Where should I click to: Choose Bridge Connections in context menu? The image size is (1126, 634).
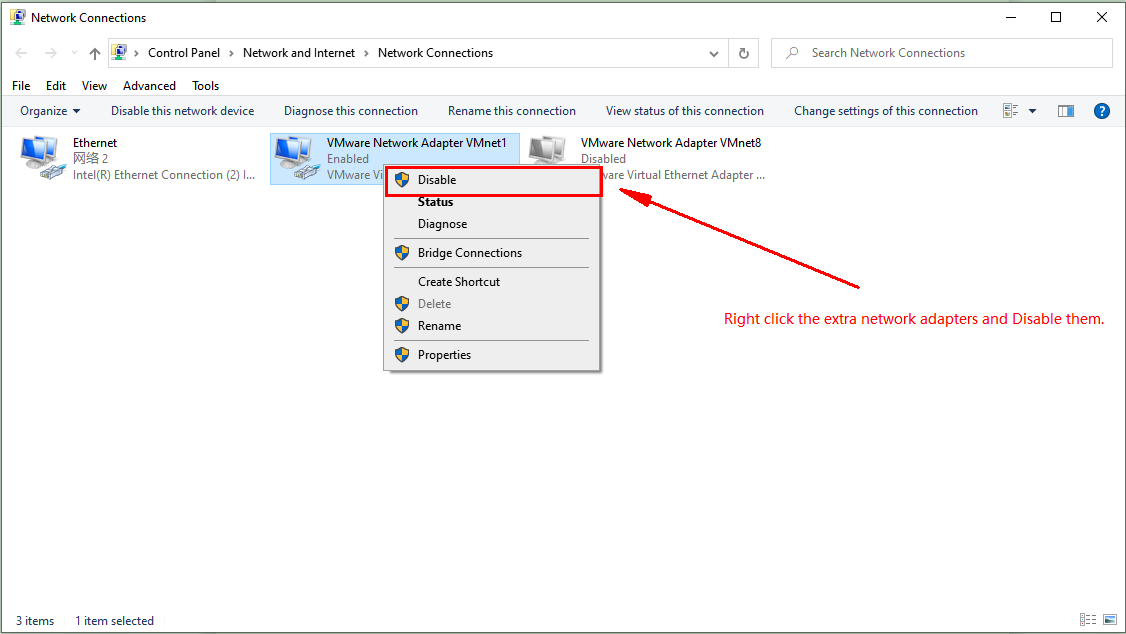[x=493, y=253]
